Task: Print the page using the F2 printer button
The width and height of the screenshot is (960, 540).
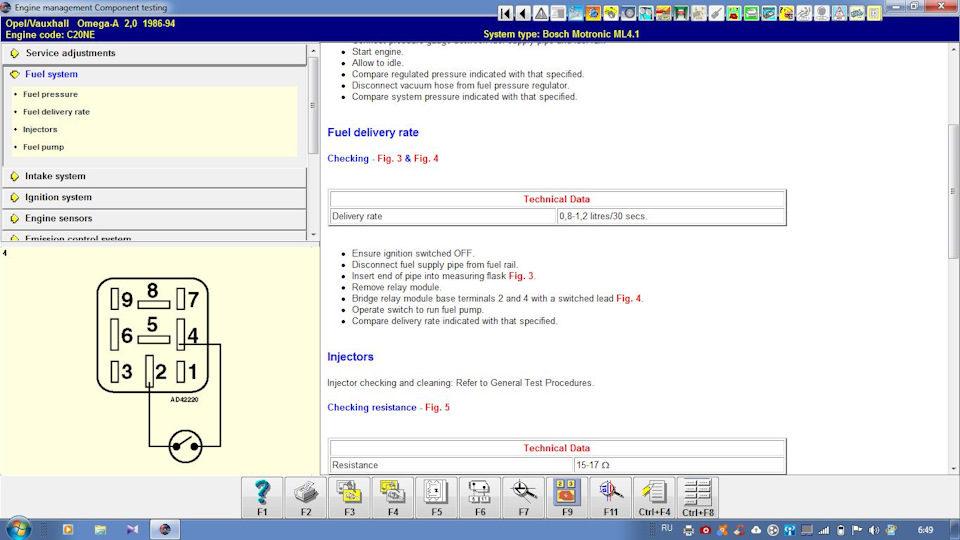Action: pyautogui.click(x=306, y=497)
